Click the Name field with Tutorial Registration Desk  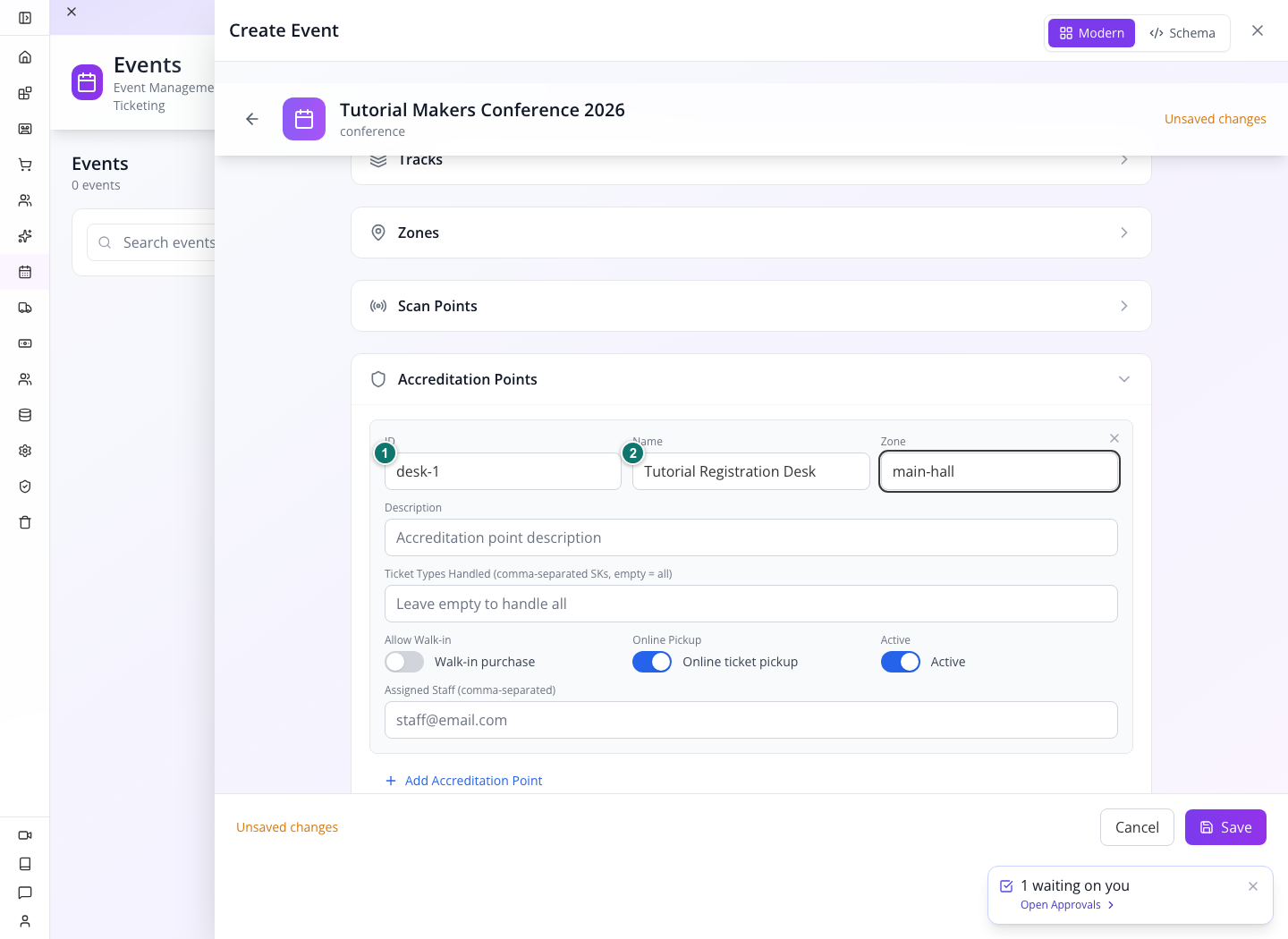pyautogui.click(x=751, y=471)
